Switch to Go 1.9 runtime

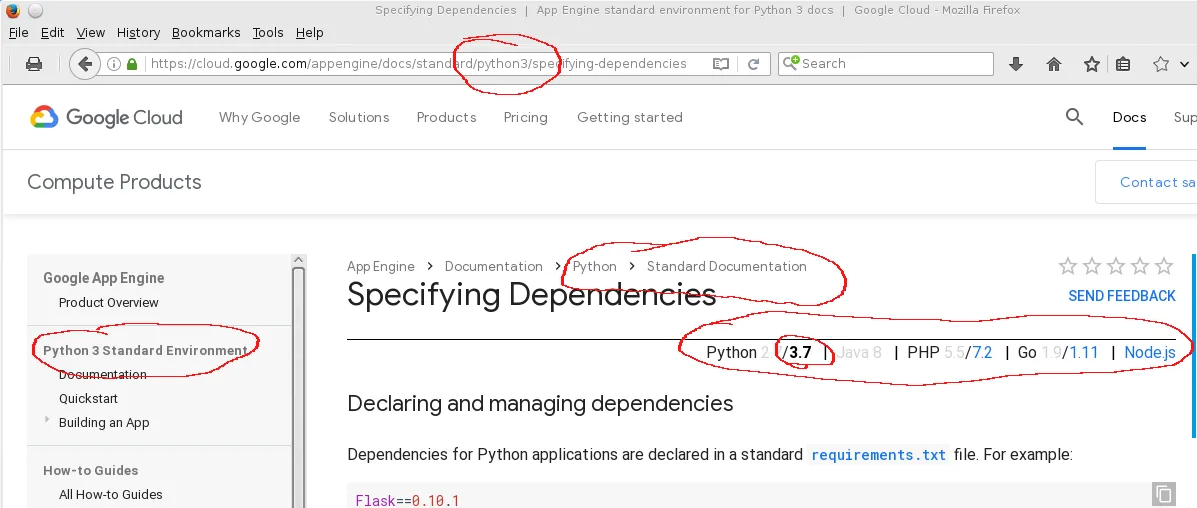click(x=1051, y=352)
